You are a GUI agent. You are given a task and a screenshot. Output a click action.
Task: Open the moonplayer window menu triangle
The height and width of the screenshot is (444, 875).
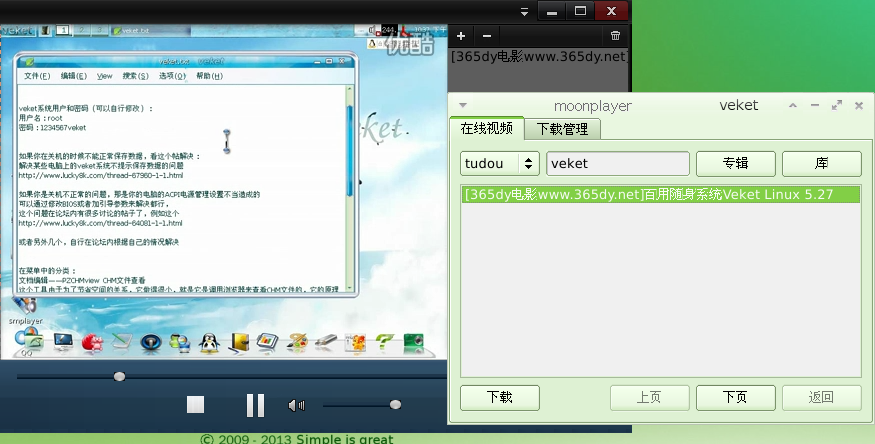click(x=463, y=105)
